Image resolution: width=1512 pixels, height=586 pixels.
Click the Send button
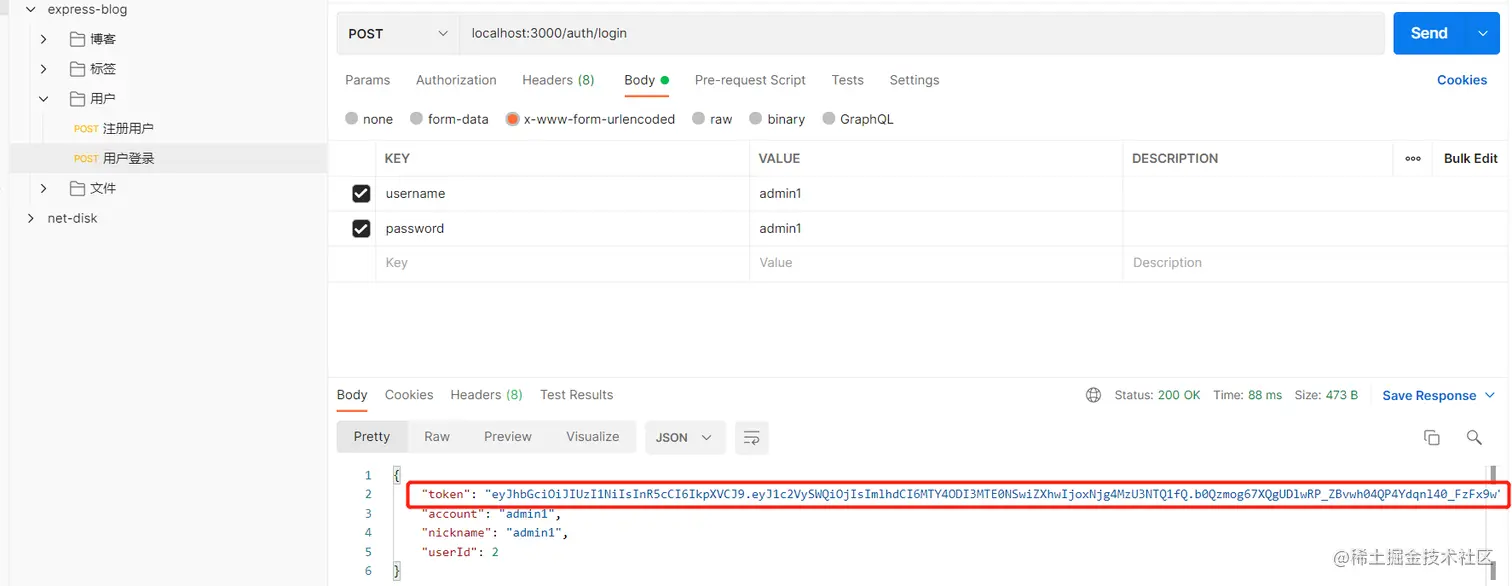pyautogui.click(x=1429, y=33)
